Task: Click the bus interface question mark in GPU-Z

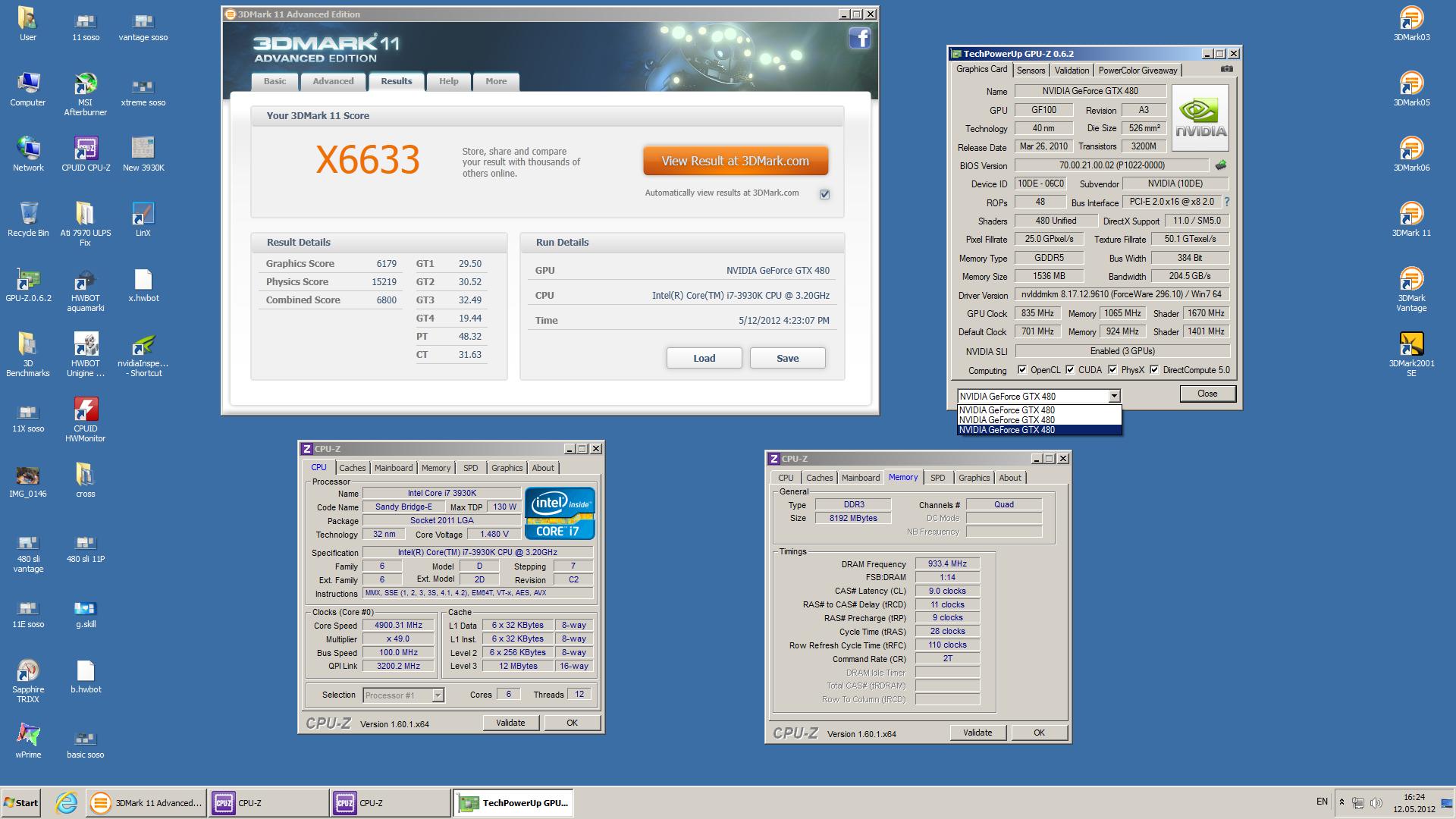Action: pyautogui.click(x=1226, y=202)
